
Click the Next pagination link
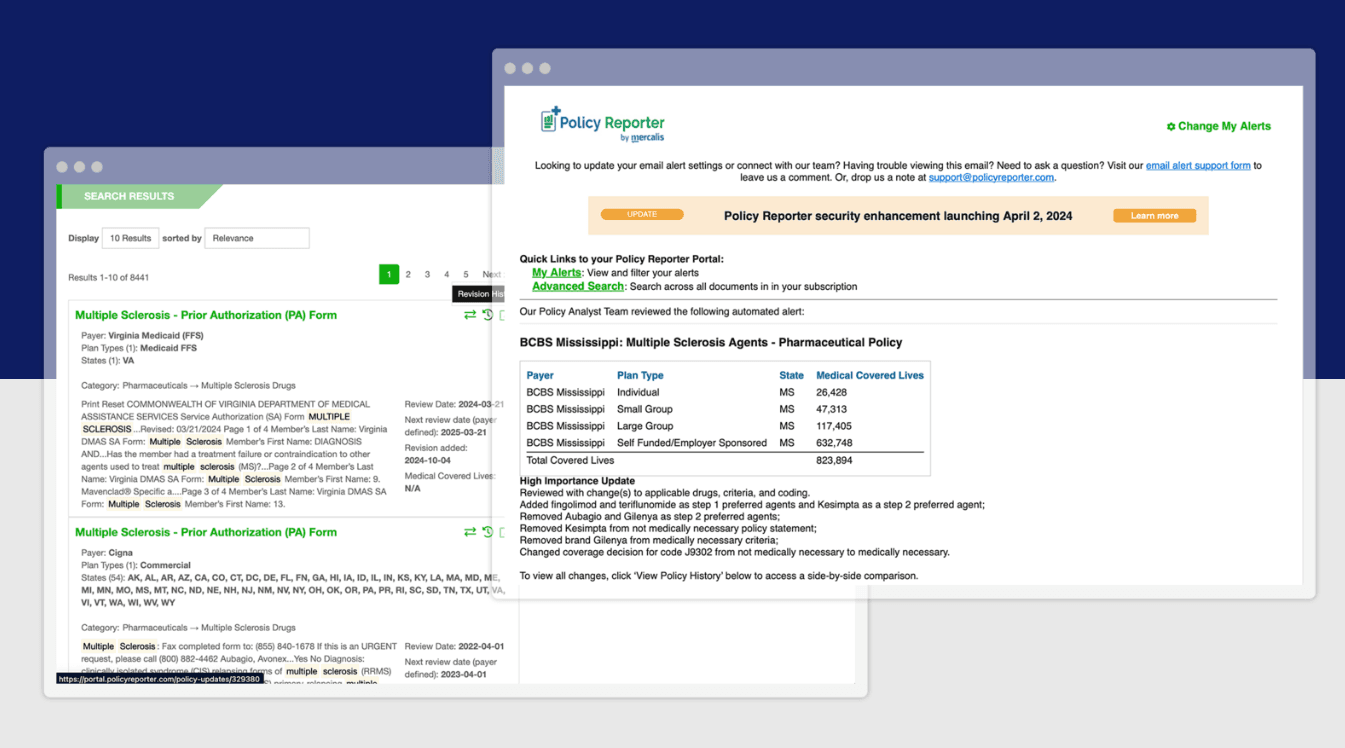click(x=492, y=274)
